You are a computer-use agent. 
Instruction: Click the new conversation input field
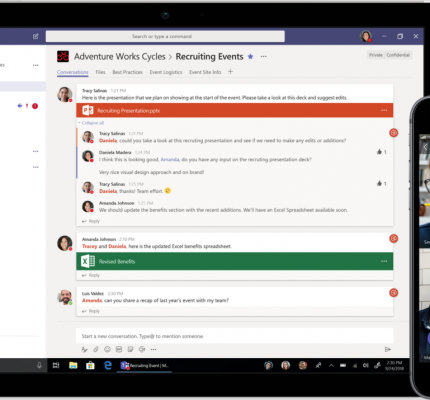235,336
